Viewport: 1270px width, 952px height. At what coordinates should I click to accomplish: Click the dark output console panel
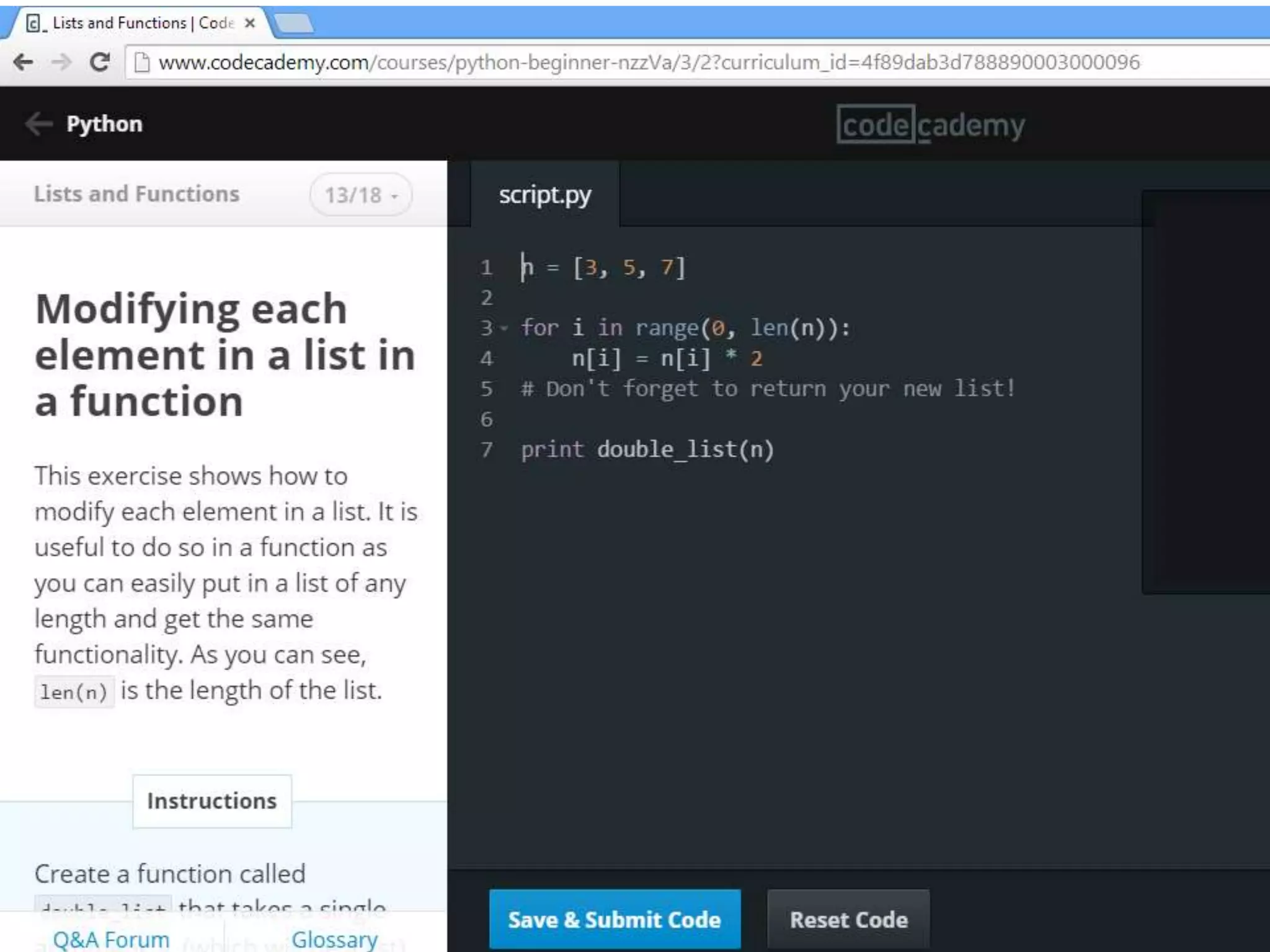pyautogui.click(x=1206, y=392)
